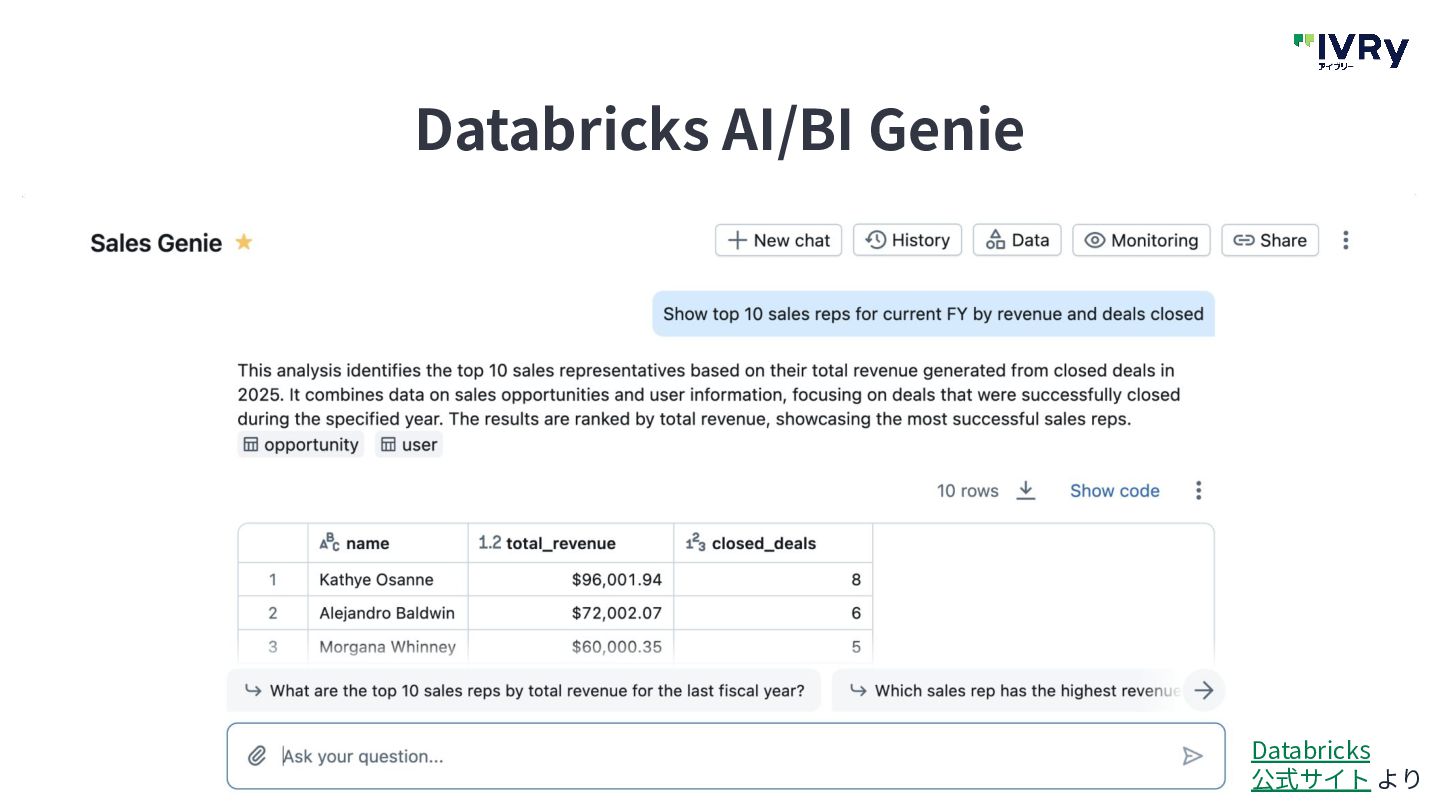Open the Monitoring view
1440x810 pixels.
coord(1141,240)
